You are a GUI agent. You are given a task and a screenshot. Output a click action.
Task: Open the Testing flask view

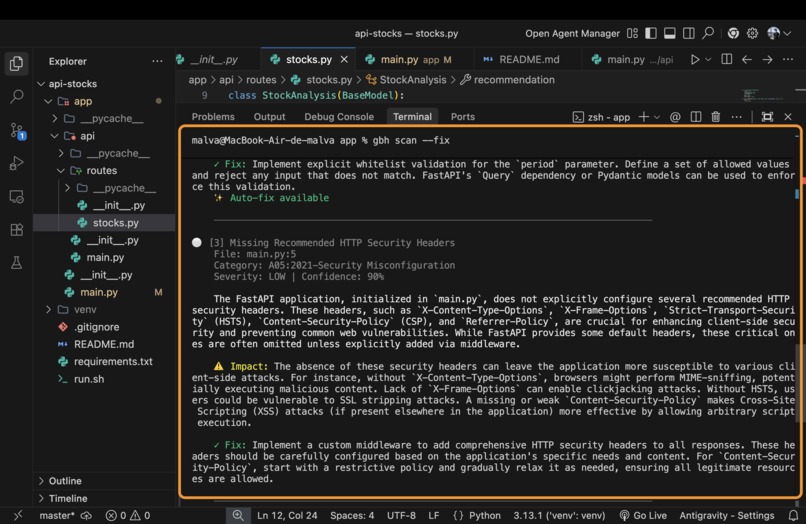(x=16, y=263)
